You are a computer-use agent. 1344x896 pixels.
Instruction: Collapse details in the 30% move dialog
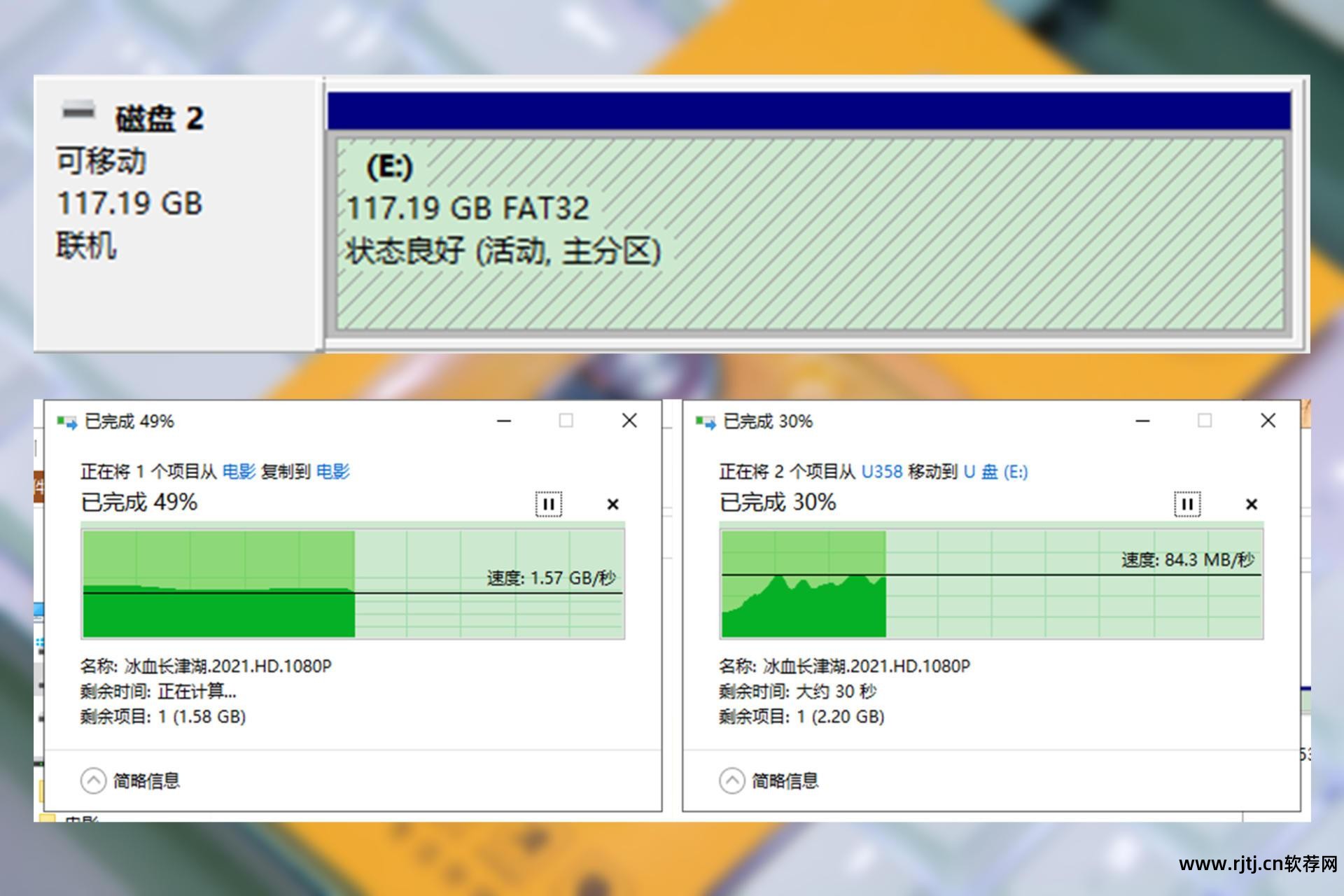tap(731, 780)
